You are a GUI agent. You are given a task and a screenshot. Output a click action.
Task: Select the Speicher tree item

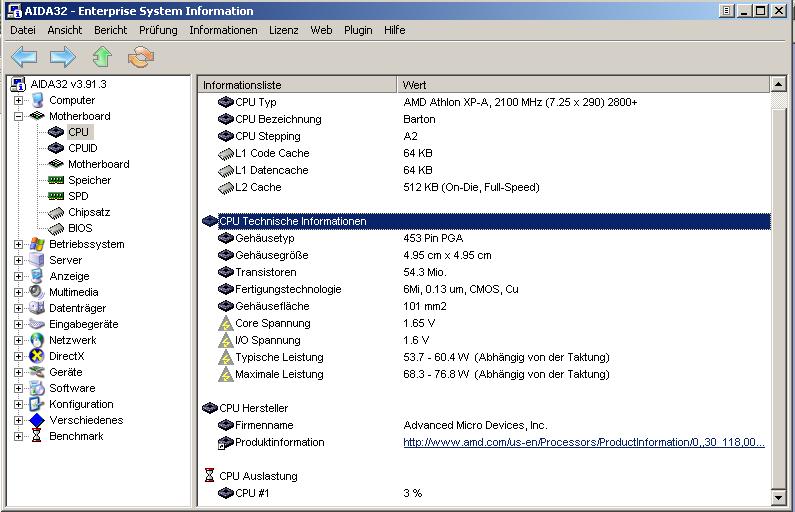89,180
